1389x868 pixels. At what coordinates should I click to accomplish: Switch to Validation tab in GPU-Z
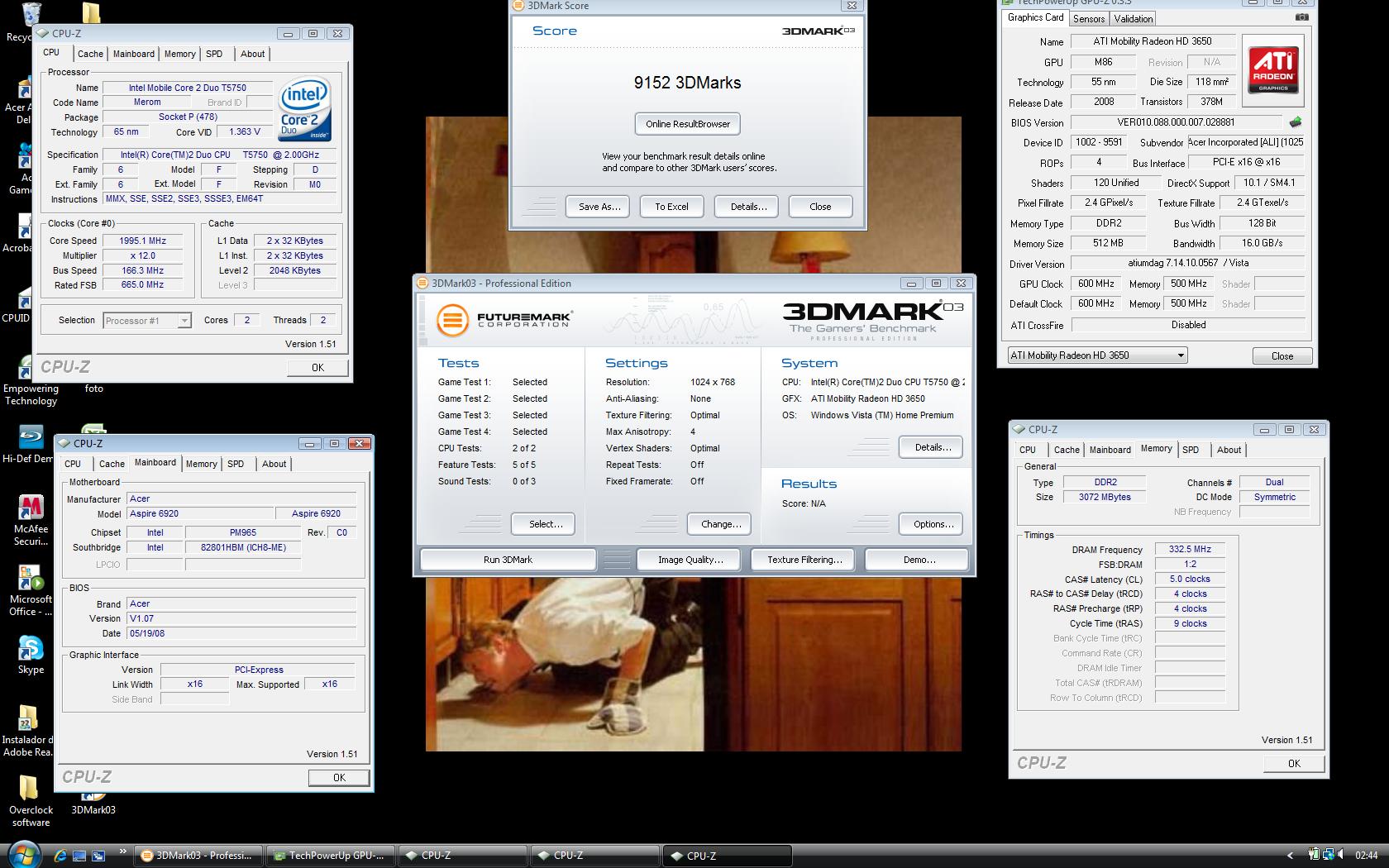[x=1133, y=19]
